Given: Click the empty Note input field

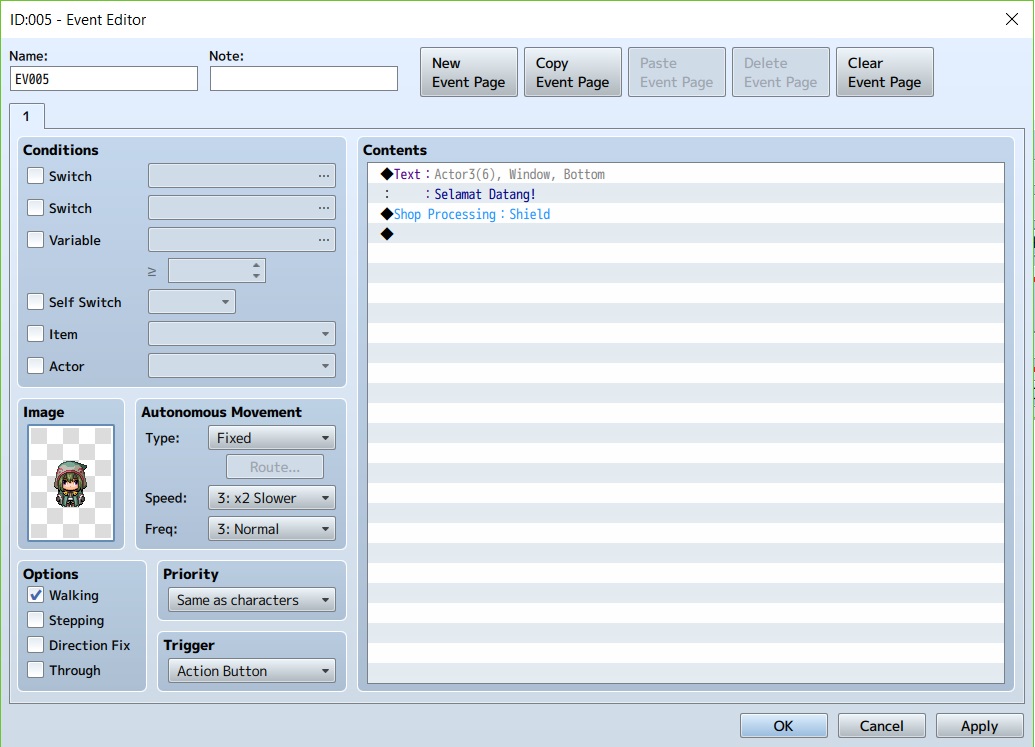Looking at the screenshot, I should tap(304, 79).
